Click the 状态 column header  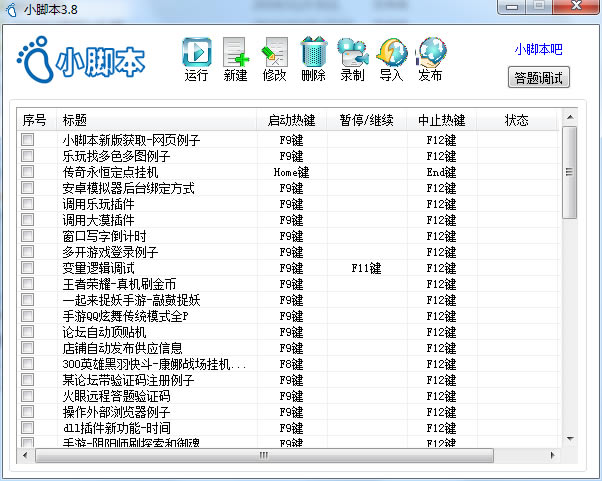tap(516, 120)
